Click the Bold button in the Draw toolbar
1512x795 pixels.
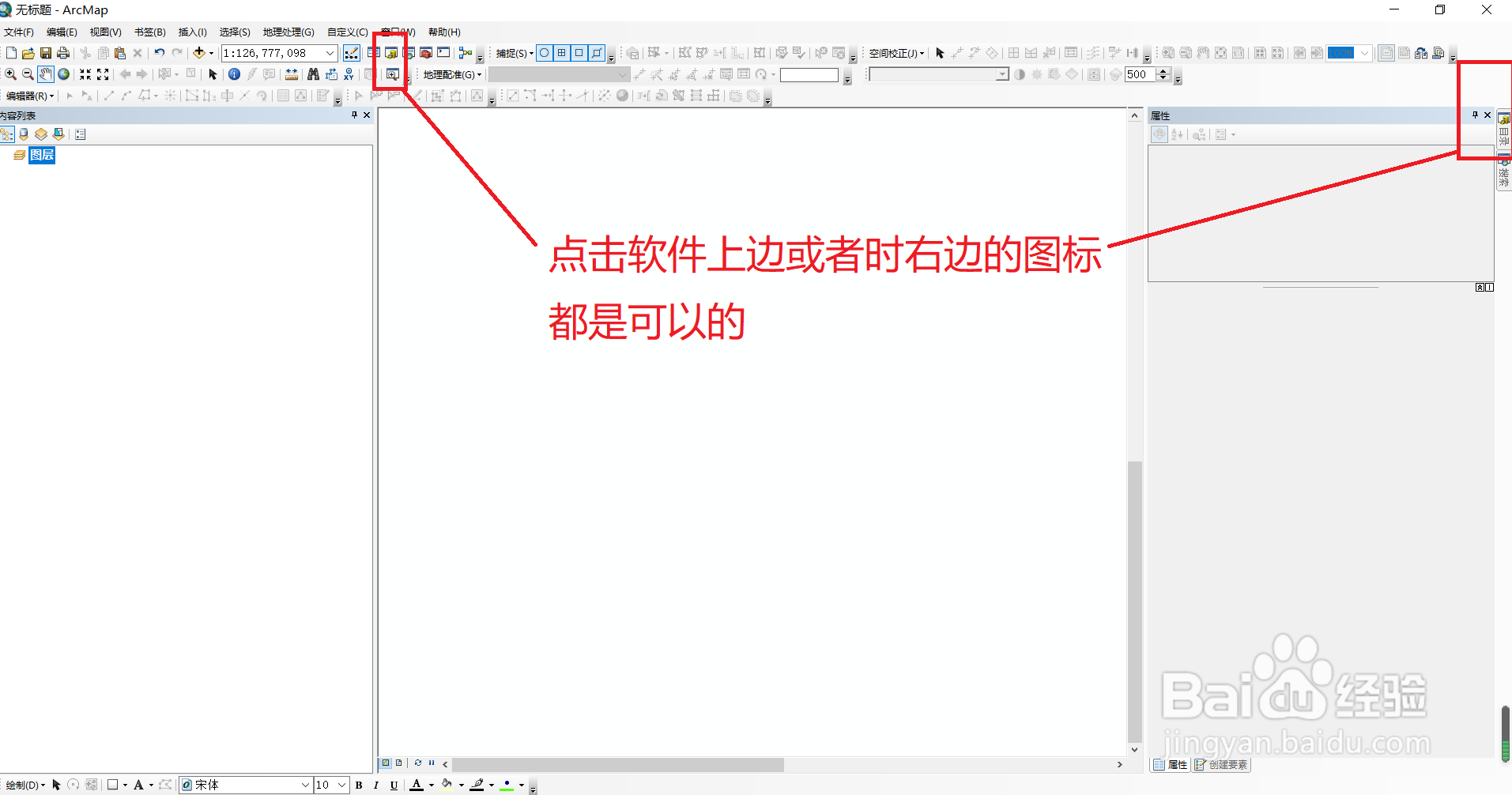pos(359,785)
